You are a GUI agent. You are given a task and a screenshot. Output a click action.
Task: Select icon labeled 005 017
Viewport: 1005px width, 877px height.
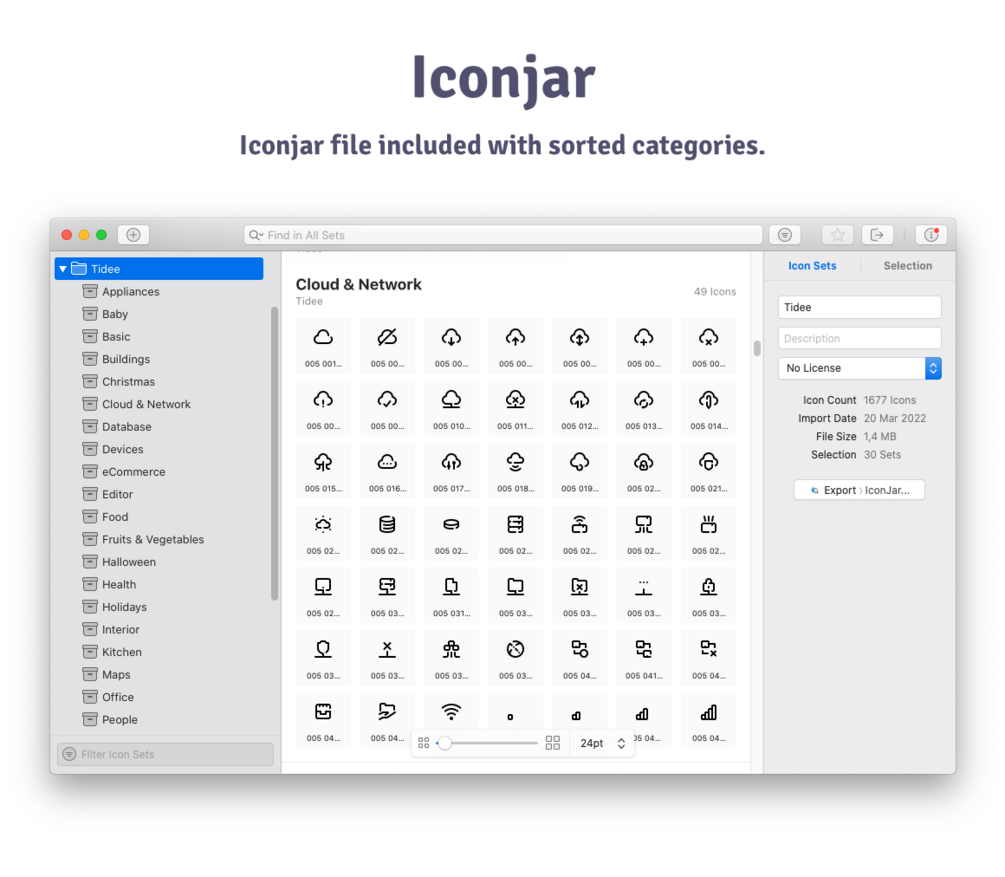pos(451,470)
